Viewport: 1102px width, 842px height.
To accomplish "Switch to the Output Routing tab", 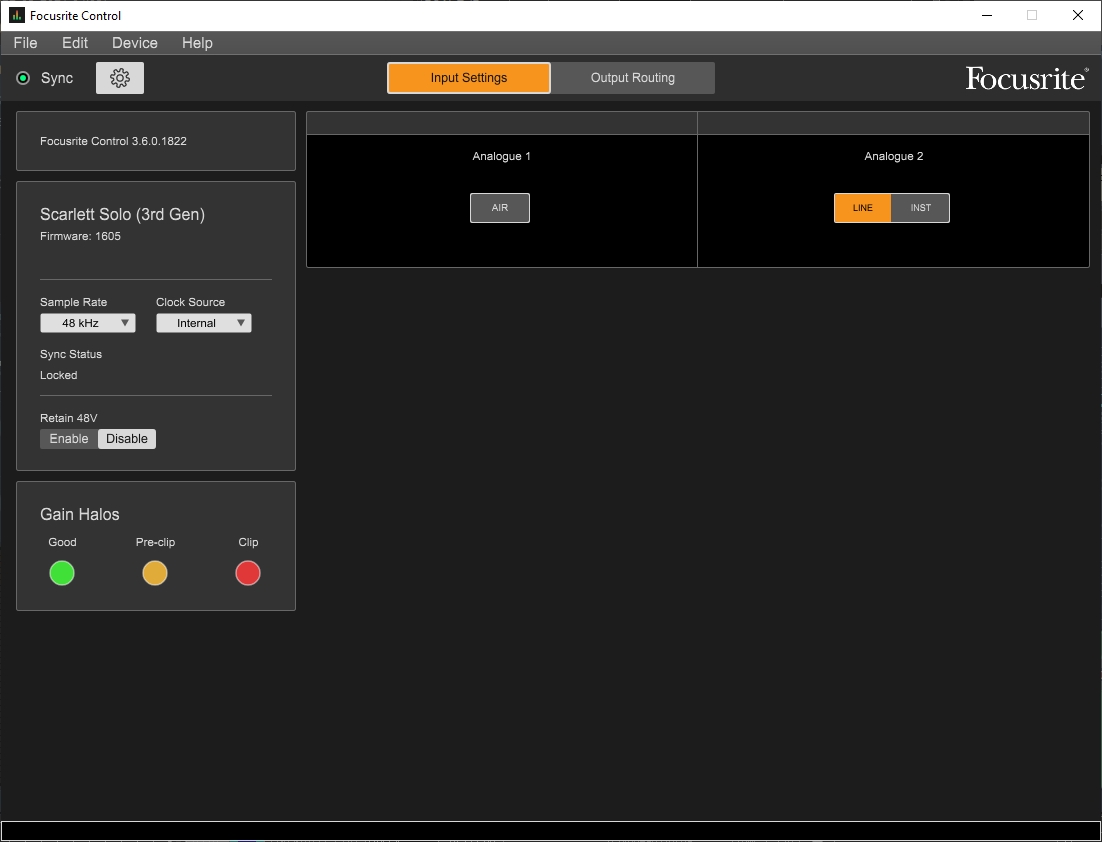I will [633, 78].
